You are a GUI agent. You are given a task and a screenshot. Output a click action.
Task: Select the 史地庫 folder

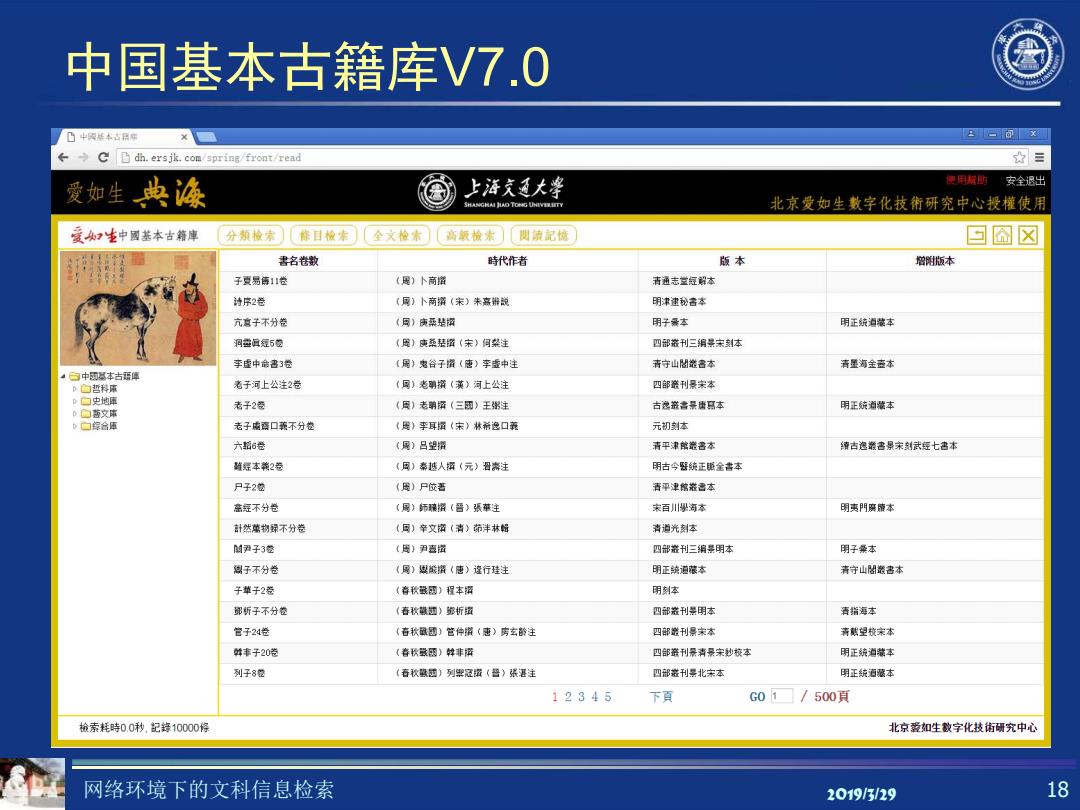pyautogui.click(x=99, y=402)
